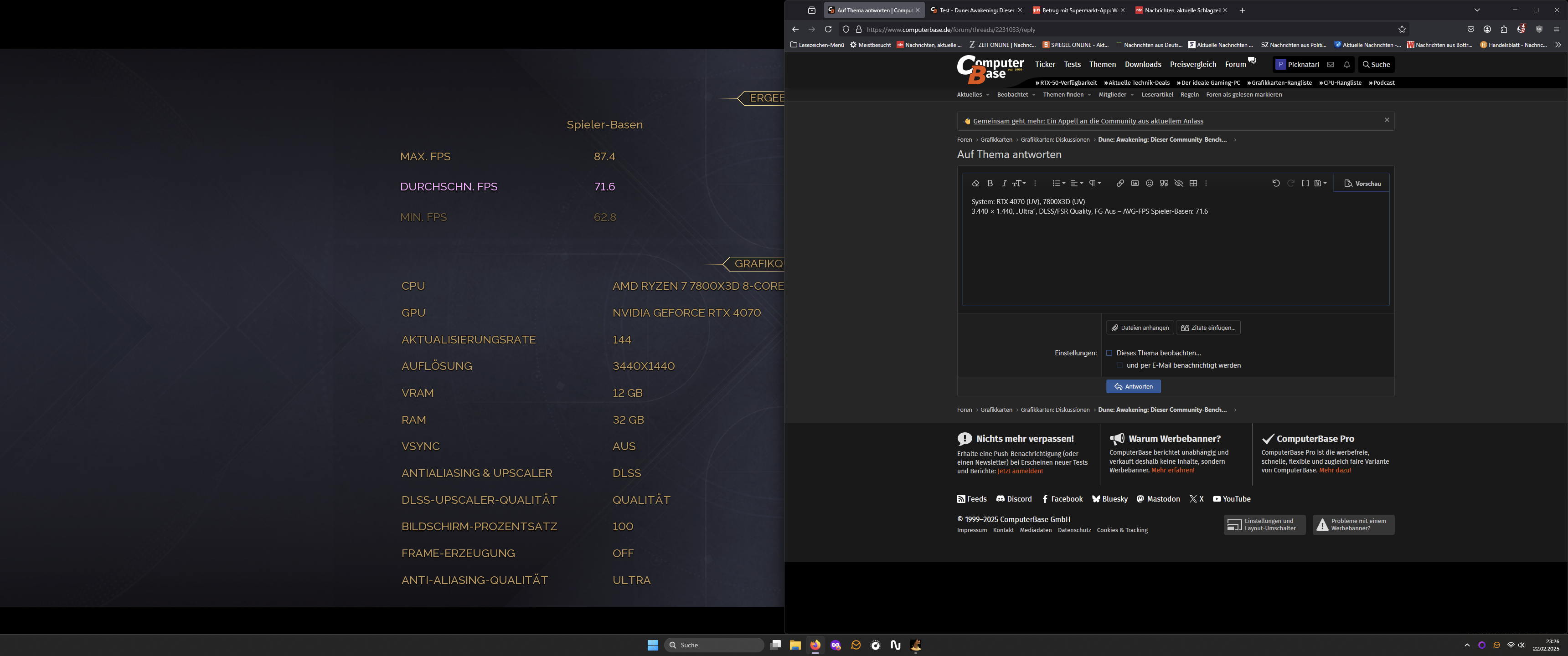Viewport: 1568px width, 656px height.
Task: Insert spoiler with crossed-eye icon
Action: [x=1178, y=183]
